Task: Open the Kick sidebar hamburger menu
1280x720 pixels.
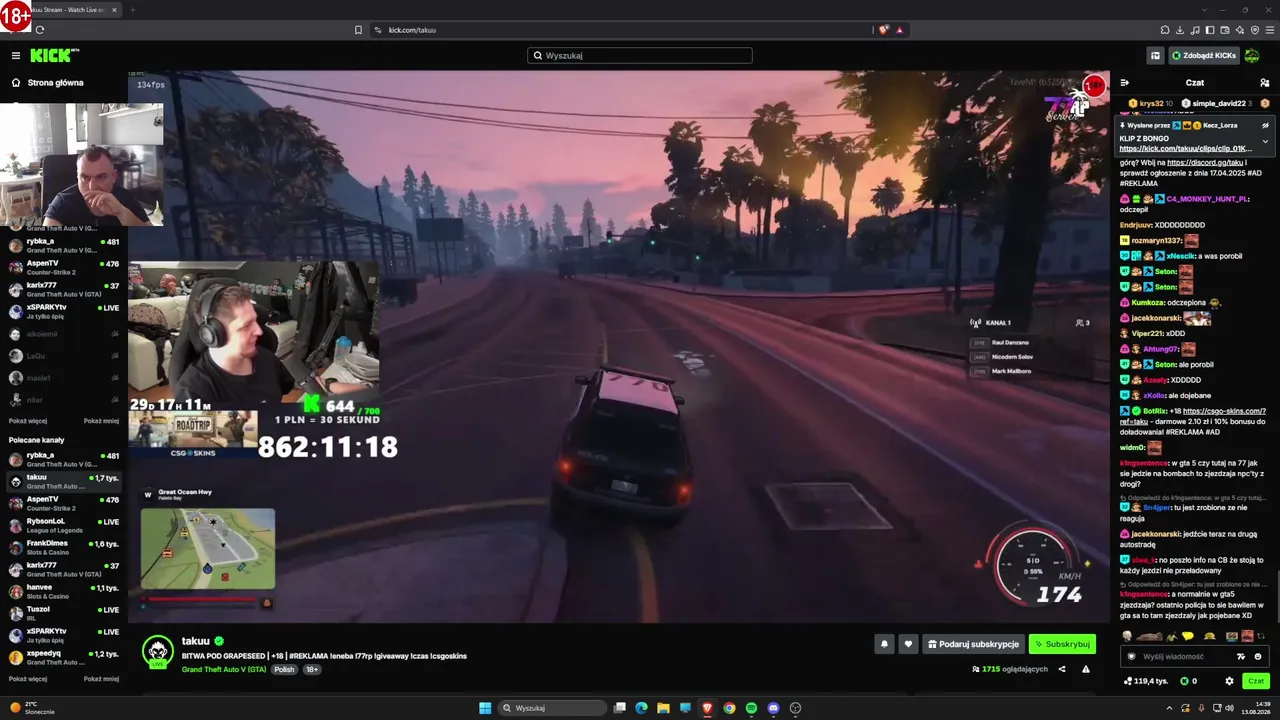Action: (16, 56)
